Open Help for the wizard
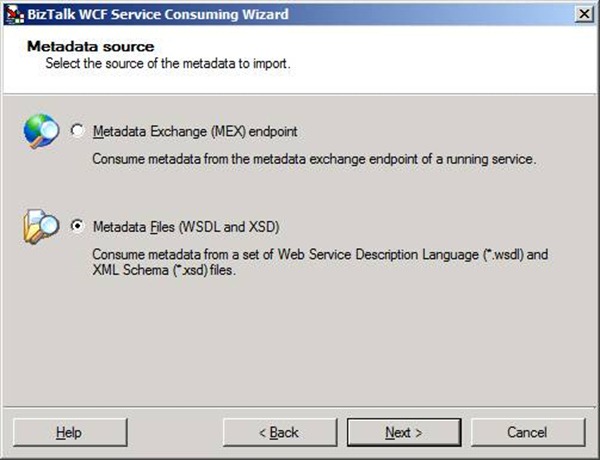This screenshot has height=460, width=600. [69, 432]
